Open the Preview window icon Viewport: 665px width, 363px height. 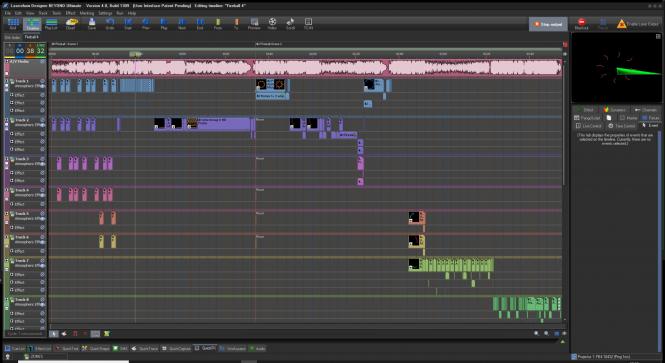point(254,24)
